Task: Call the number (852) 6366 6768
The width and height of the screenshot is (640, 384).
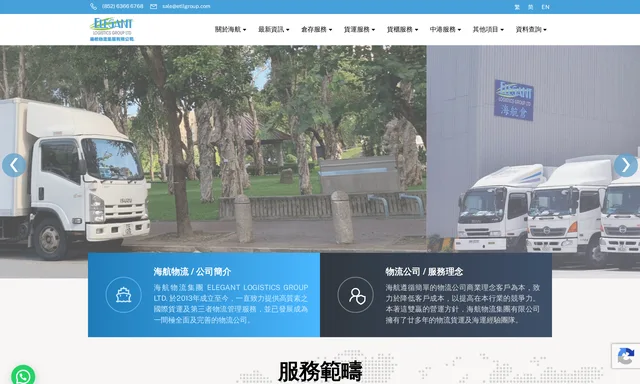Action: (x=122, y=7)
